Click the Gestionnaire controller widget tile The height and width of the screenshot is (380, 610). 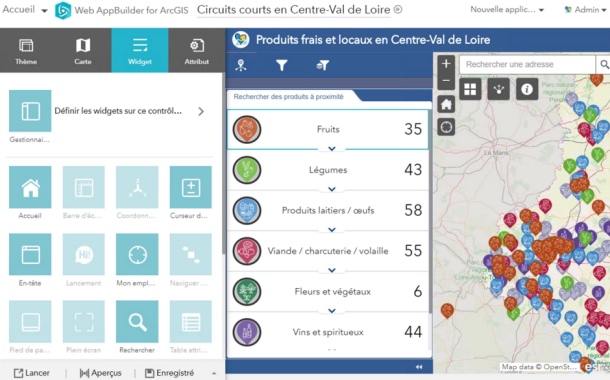30,111
